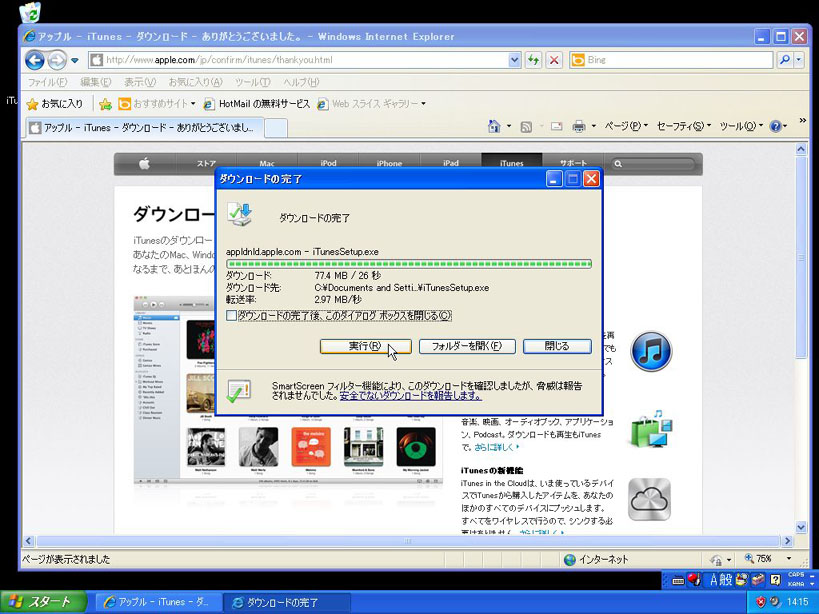819x614 pixels.
Task: Open the ページ(P) command bar menu
Action: (626, 126)
